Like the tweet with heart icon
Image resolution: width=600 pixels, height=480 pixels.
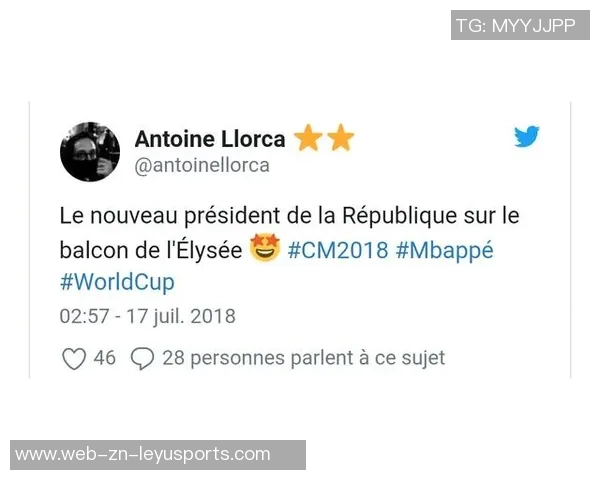tap(74, 359)
